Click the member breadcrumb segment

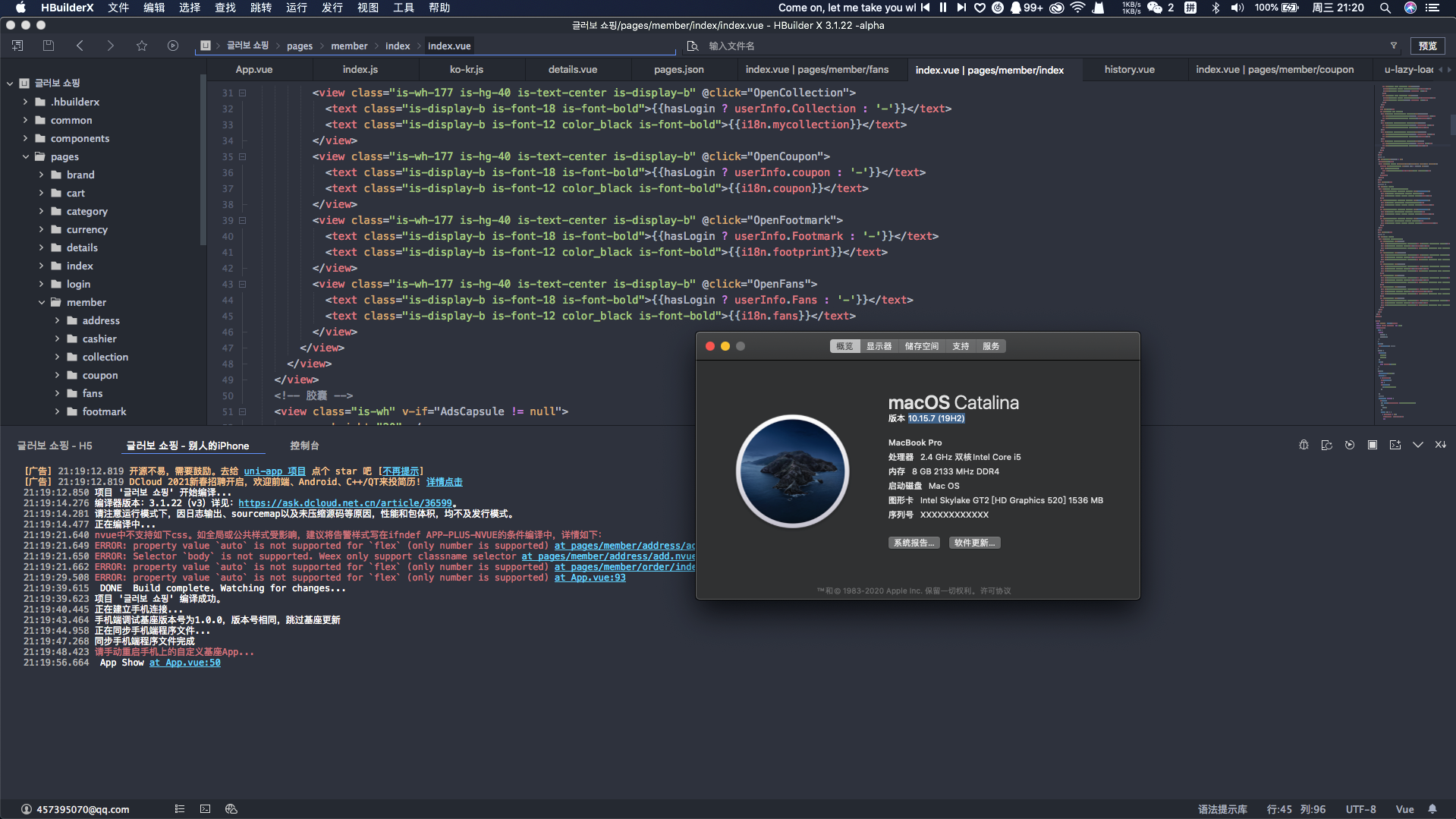coord(349,46)
